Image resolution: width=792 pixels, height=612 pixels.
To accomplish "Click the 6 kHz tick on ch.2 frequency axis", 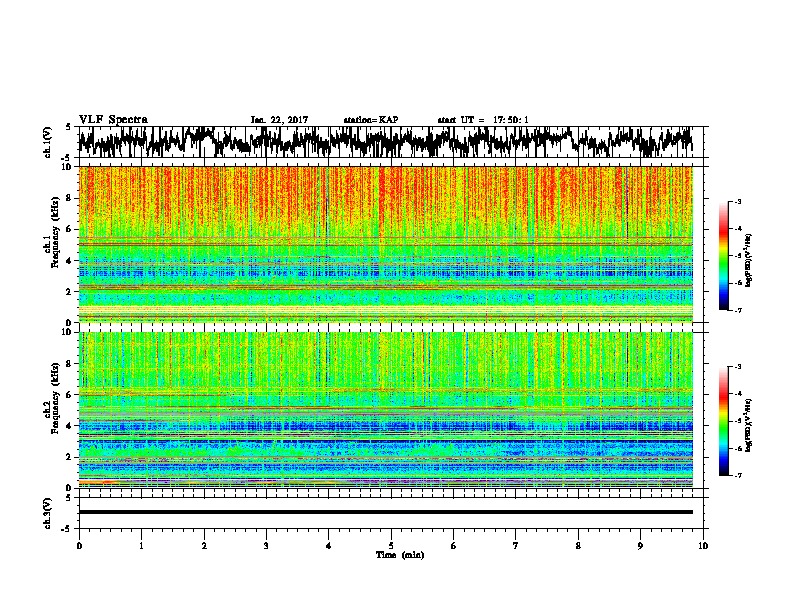I will point(71,395).
